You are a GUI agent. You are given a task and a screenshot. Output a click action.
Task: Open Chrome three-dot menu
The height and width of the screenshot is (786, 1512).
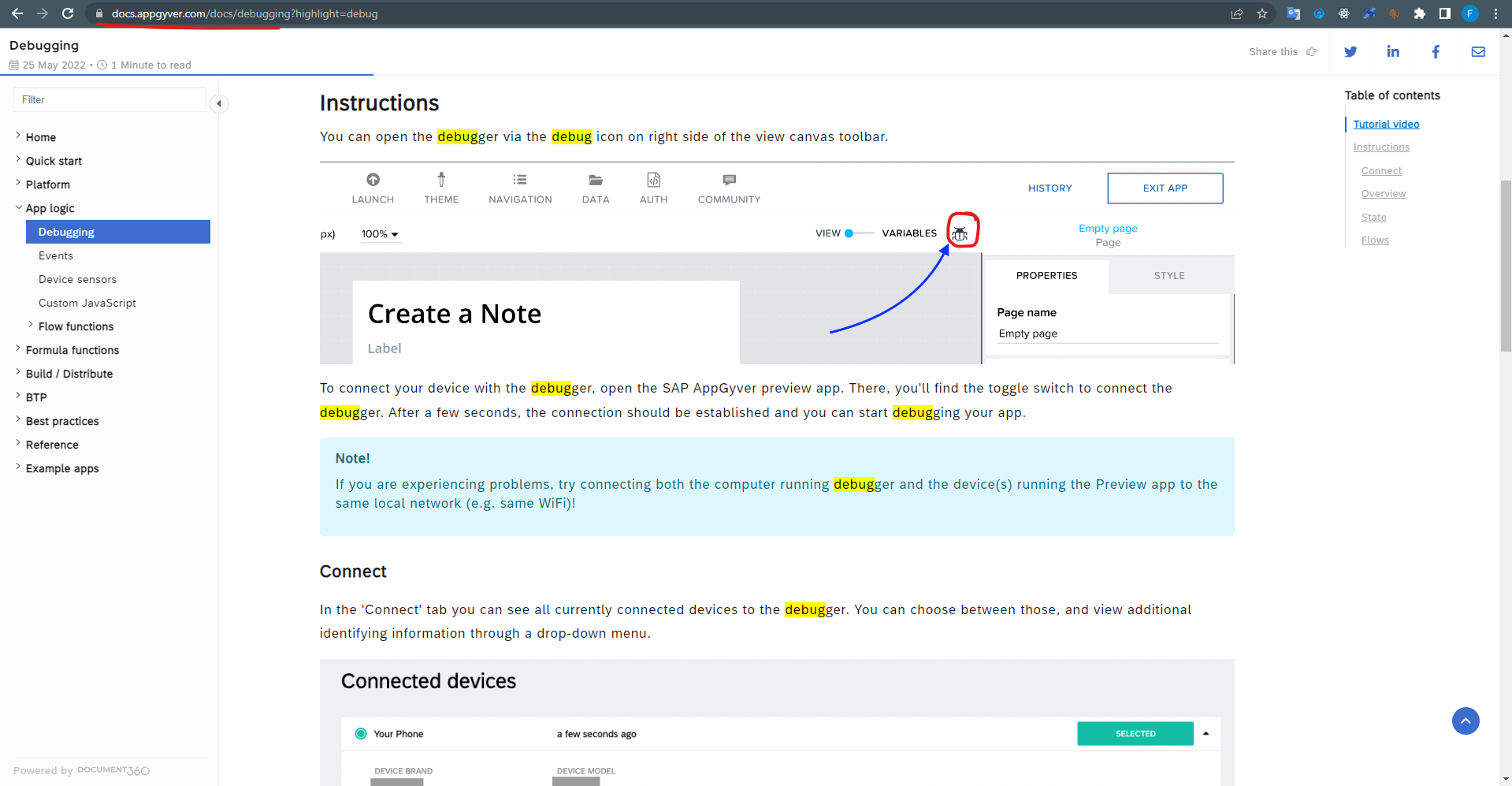pyautogui.click(x=1495, y=13)
